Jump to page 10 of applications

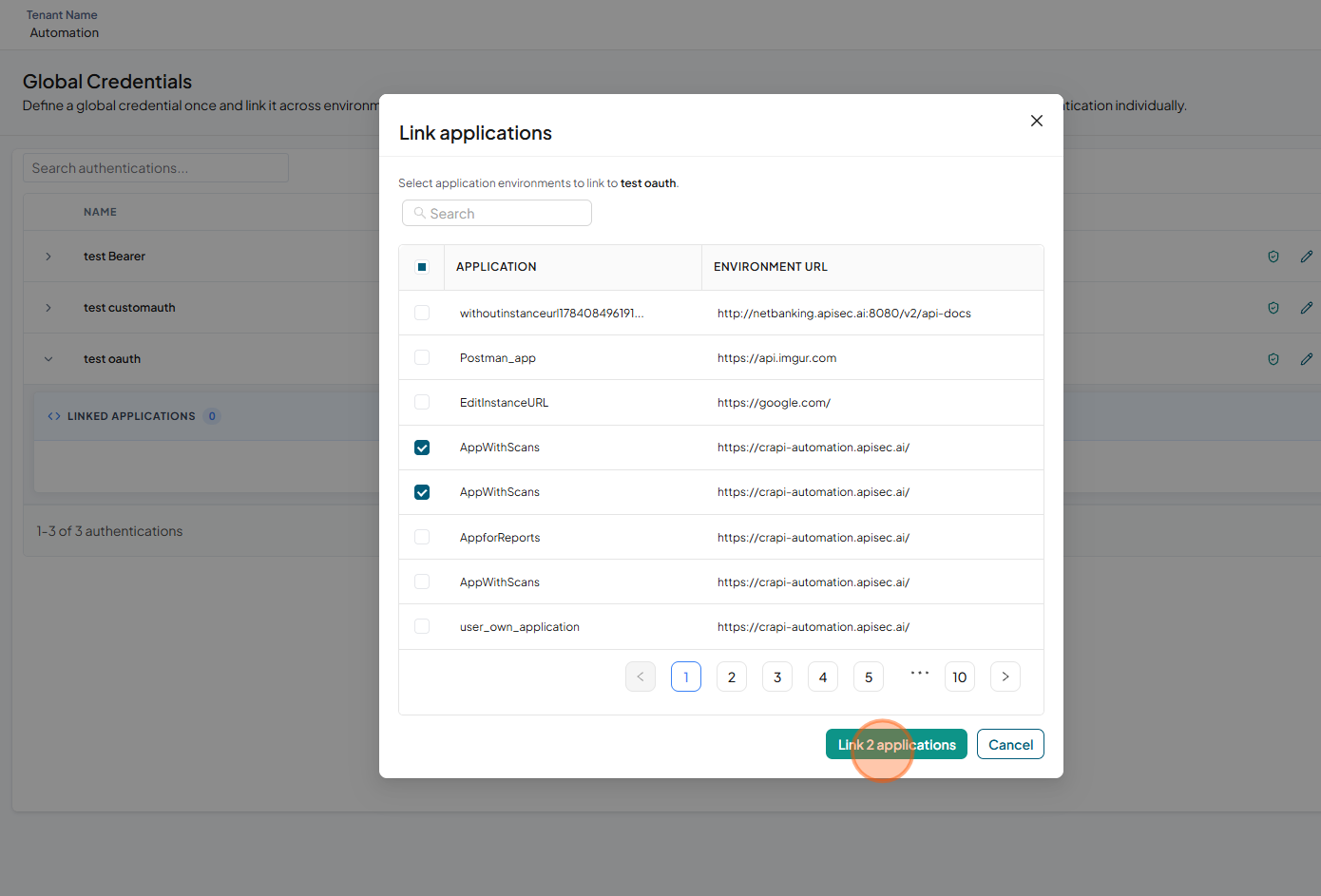pyautogui.click(x=960, y=677)
